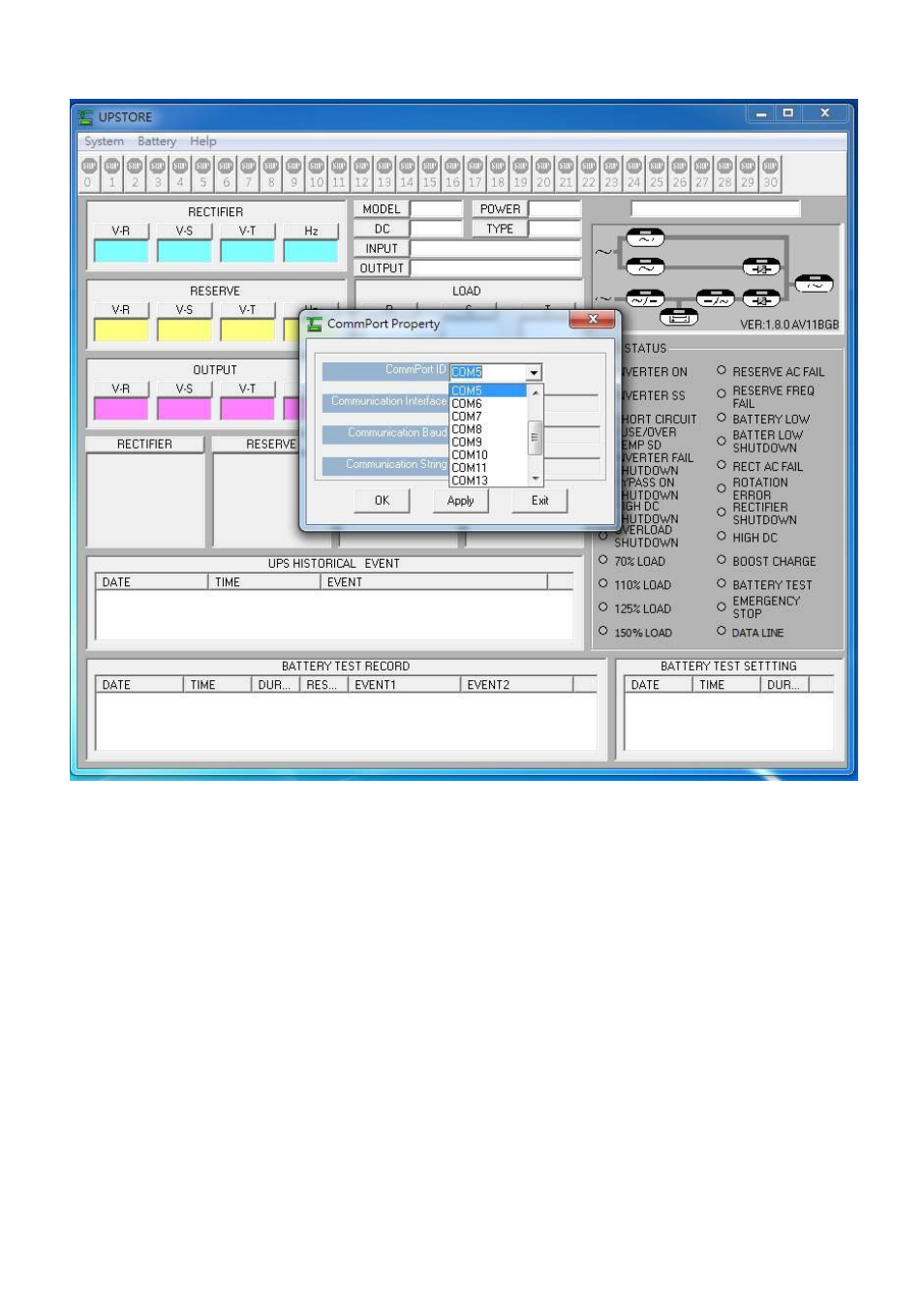Click the EVENT1 column header in battery record
Screen dimensions: 924x1307
404,685
